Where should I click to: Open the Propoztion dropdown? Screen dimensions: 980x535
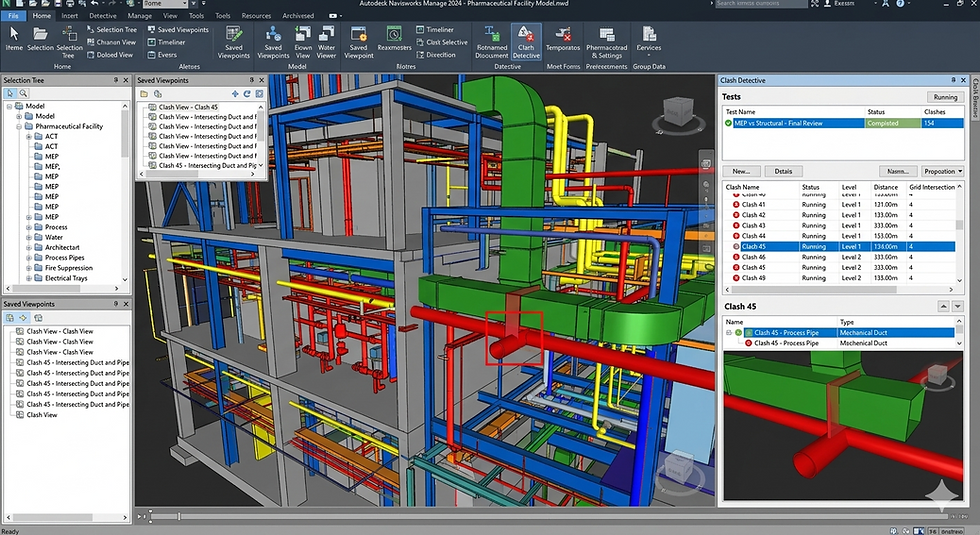(x=942, y=171)
